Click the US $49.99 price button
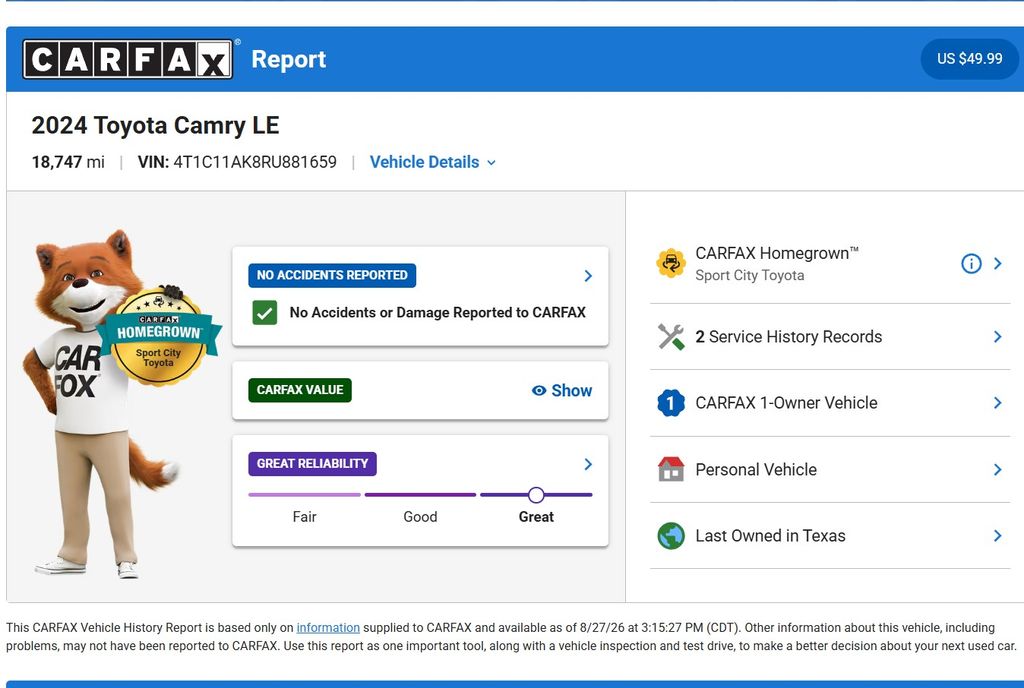The image size is (1024, 688). 969,59
